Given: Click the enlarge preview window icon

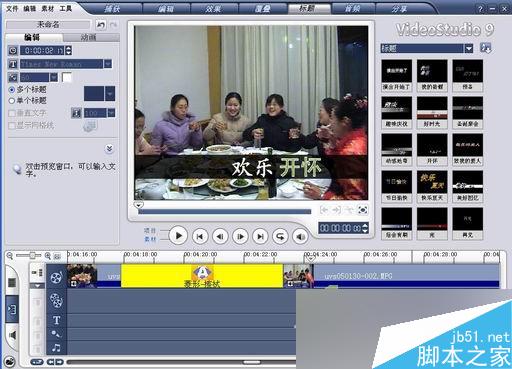Looking at the screenshot, I should click(x=363, y=210).
